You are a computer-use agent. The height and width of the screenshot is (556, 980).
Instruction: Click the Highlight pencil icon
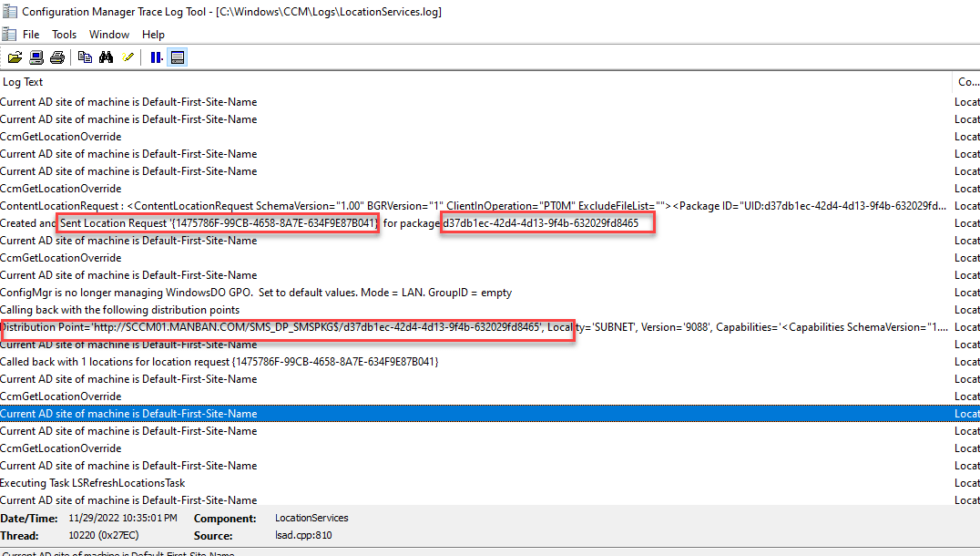(x=127, y=57)
